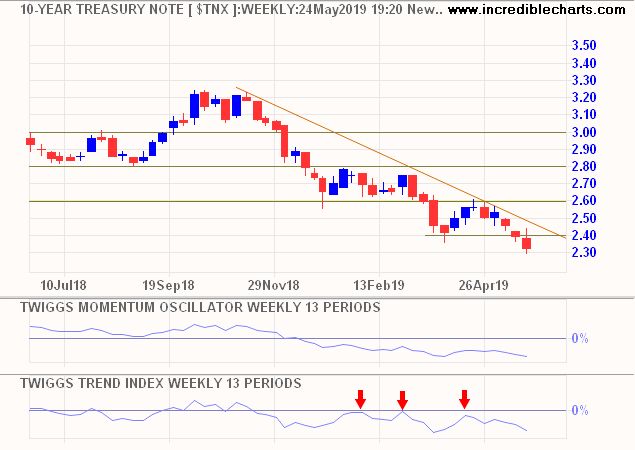Image resolution: width=635 pixels, height=450 pixels.
Task: Click the 3.30 price axis label
Action: [x=584, y=81]
